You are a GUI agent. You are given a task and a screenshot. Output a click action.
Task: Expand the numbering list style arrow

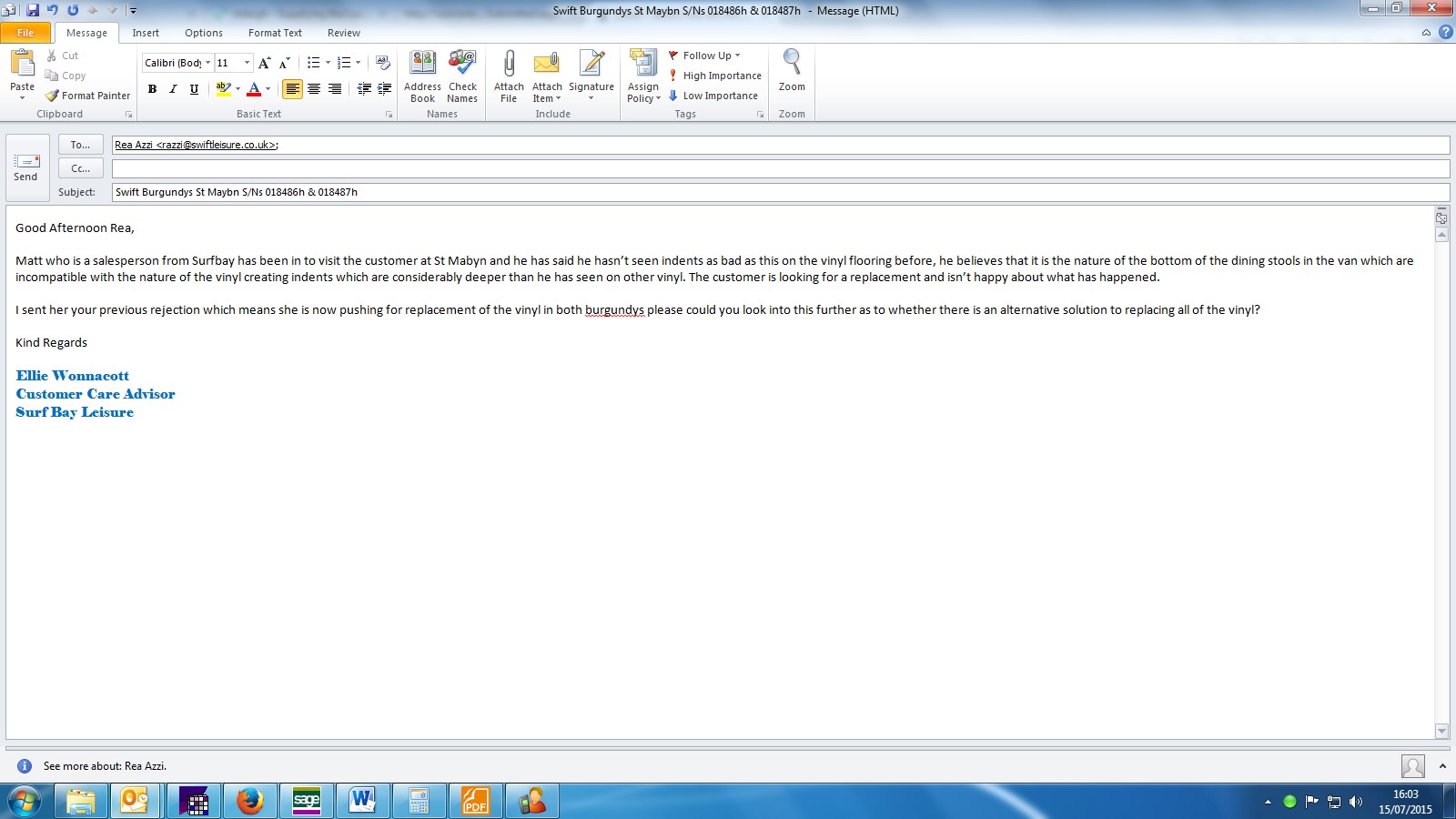(358, 63)
